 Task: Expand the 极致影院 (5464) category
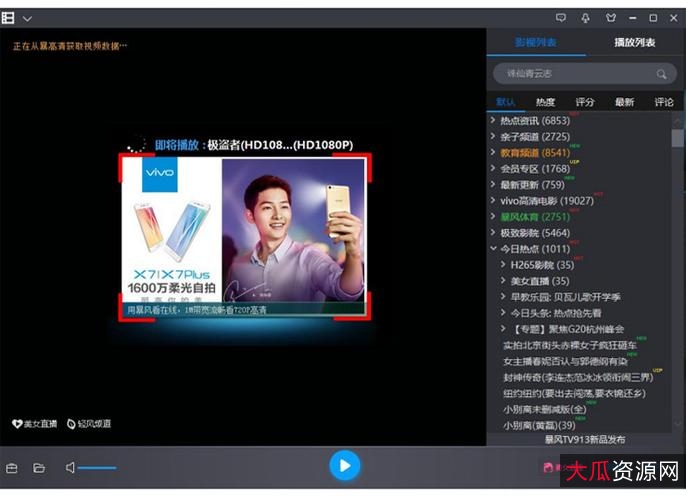493,232
